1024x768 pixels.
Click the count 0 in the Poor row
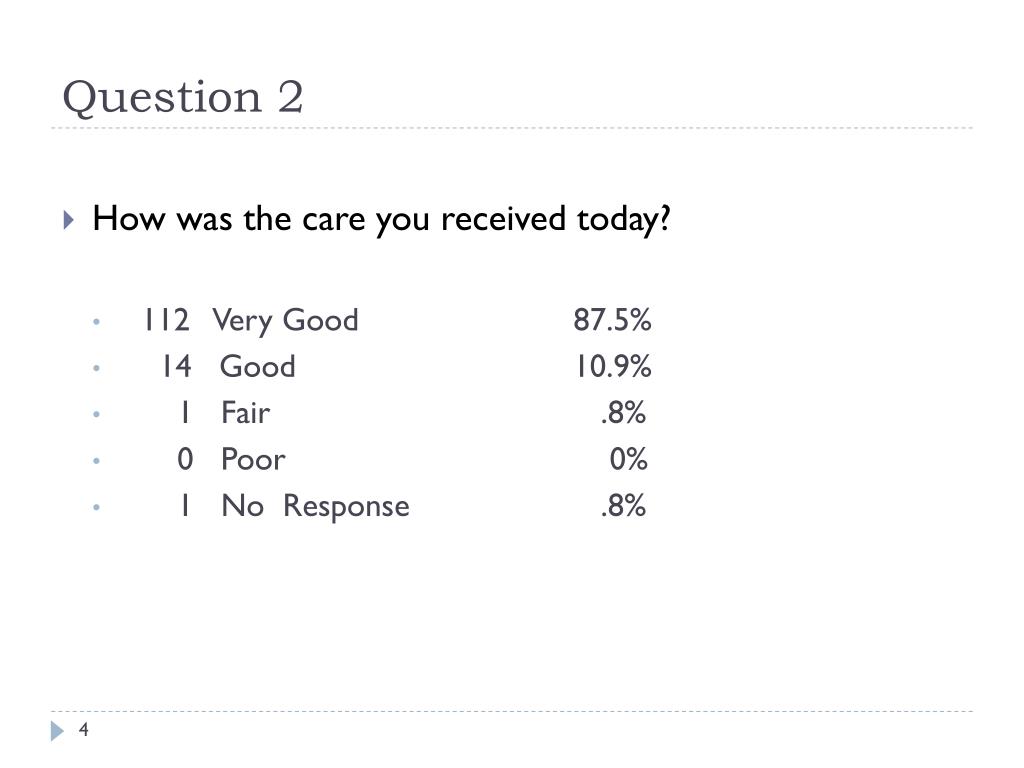coord(185,459)
